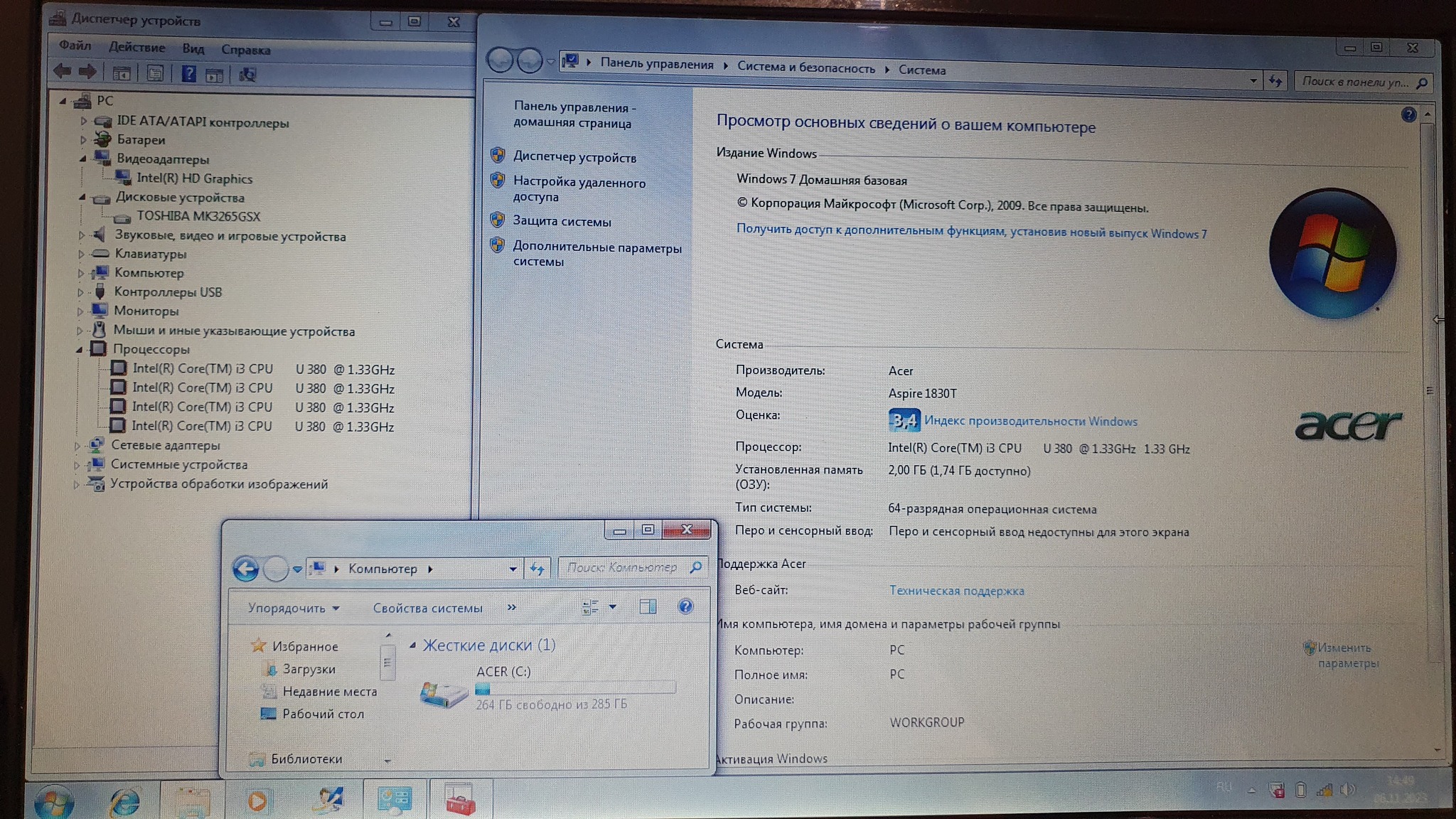Open the Вид menu in Device Manager
Image resolution: width=1456 pixels, height=819 pixels.
193,49
